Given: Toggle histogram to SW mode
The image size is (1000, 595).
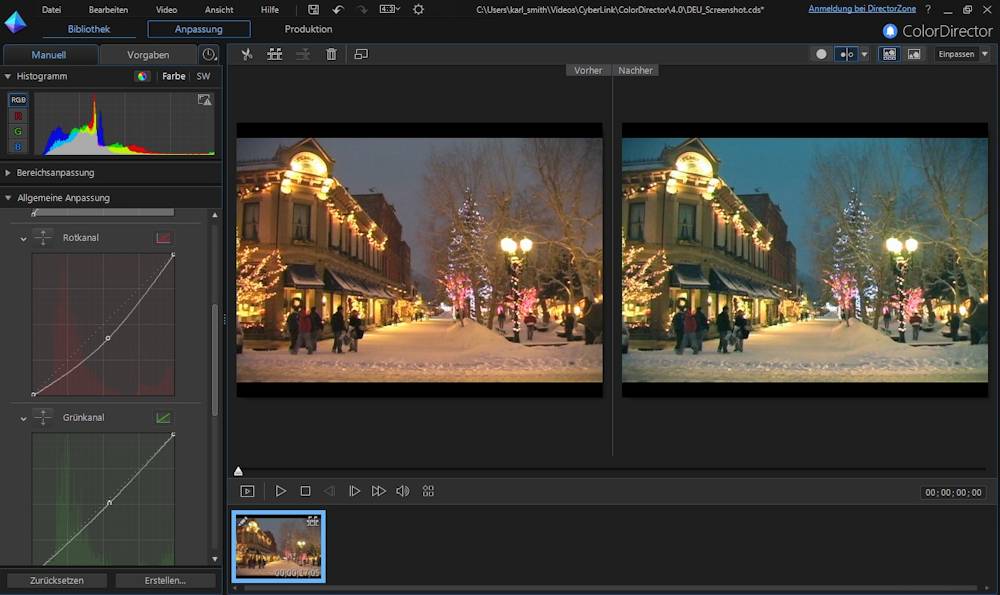Looking at the screenshot, I should coord(203,76).
